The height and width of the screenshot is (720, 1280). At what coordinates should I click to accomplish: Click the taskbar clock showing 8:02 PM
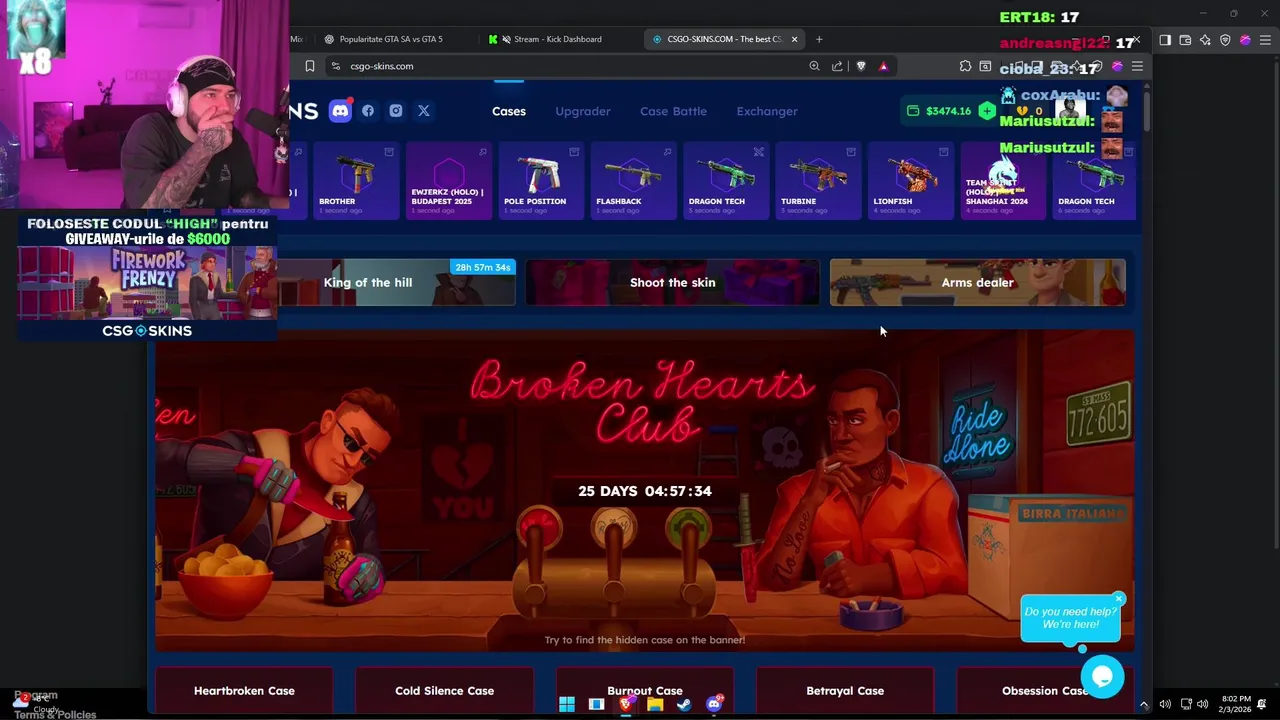pos(1235,705)
